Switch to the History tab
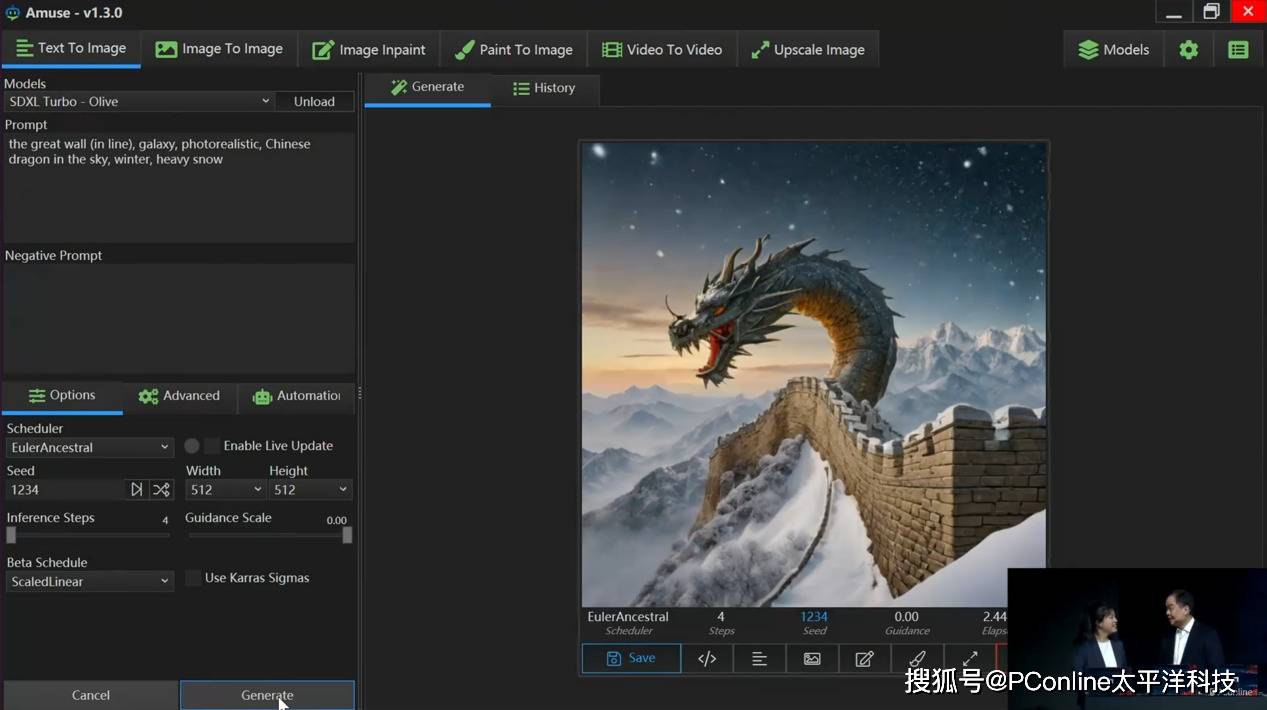1267x710 pixels. [544, 88]
